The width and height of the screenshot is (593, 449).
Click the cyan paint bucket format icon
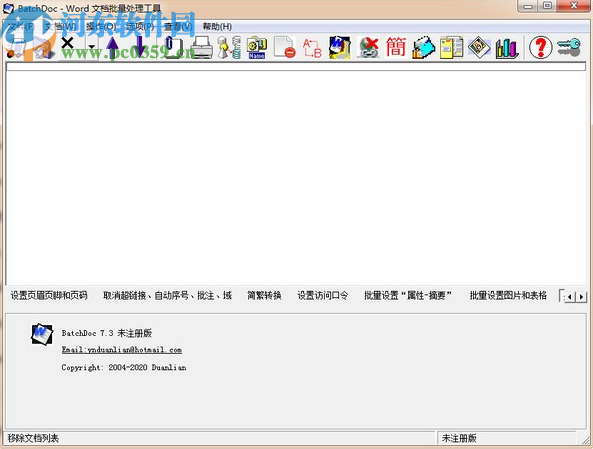423,47
